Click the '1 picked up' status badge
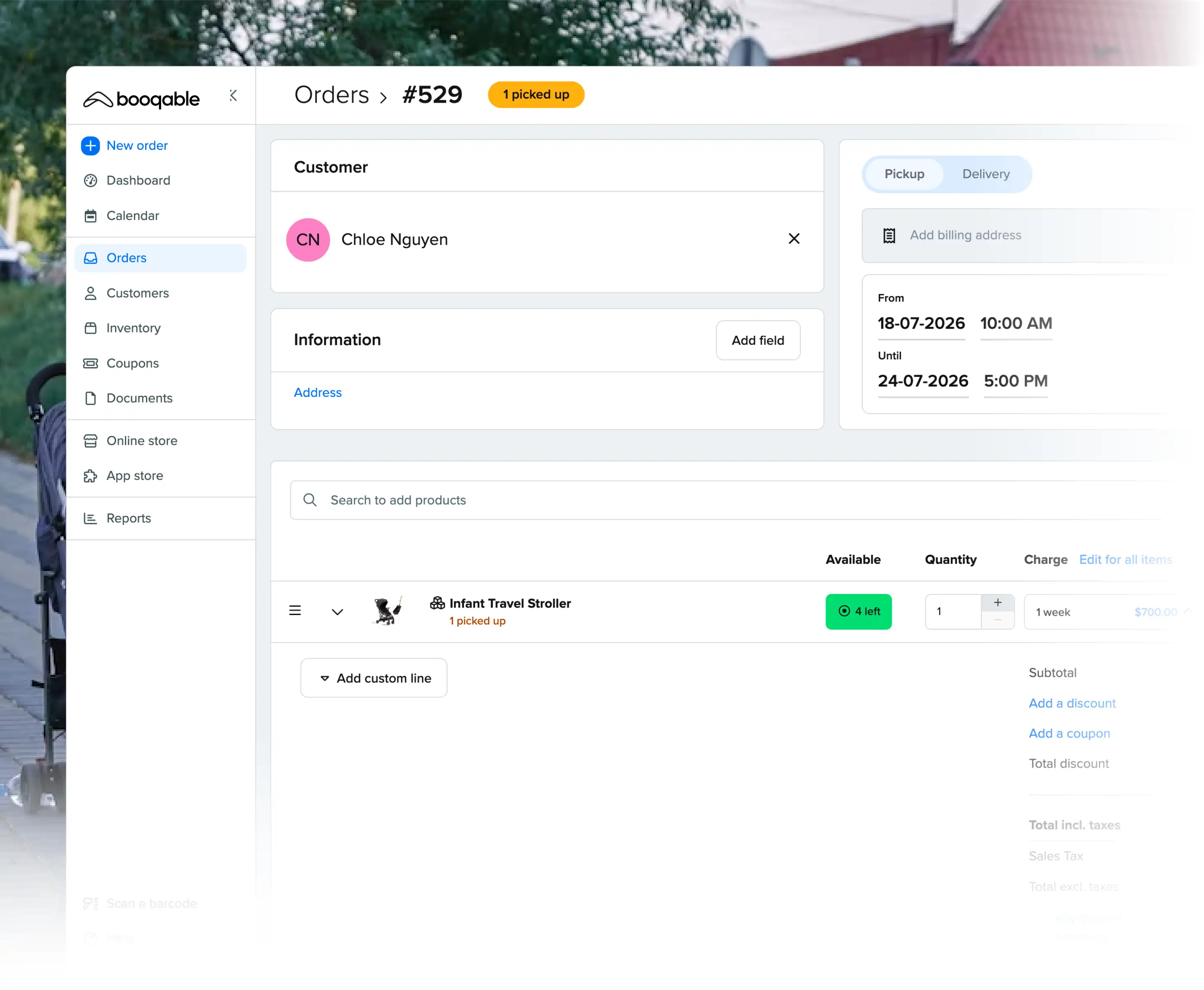This screenshot has height=990, width=1204. pos(536,94)
